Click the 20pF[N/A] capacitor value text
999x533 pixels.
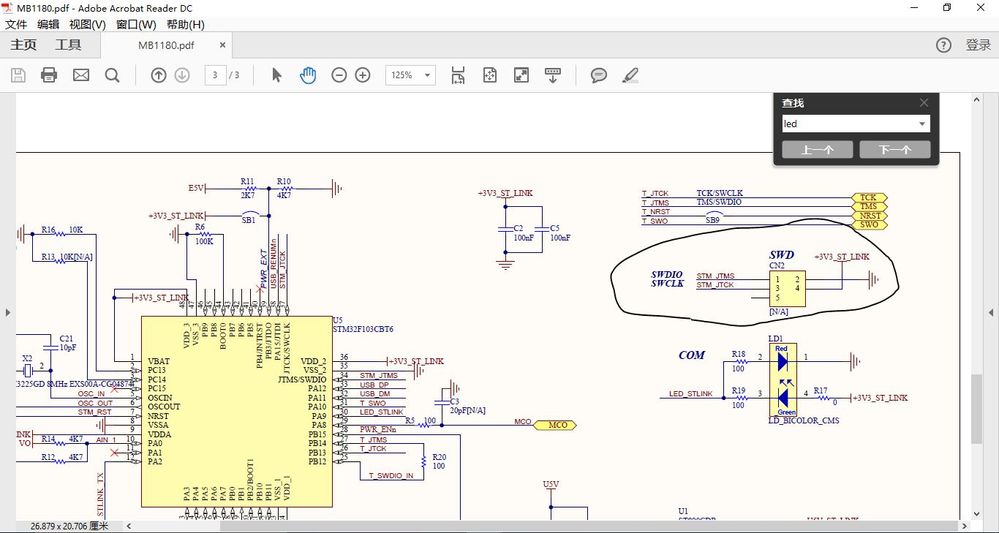[x=467, y=411]
